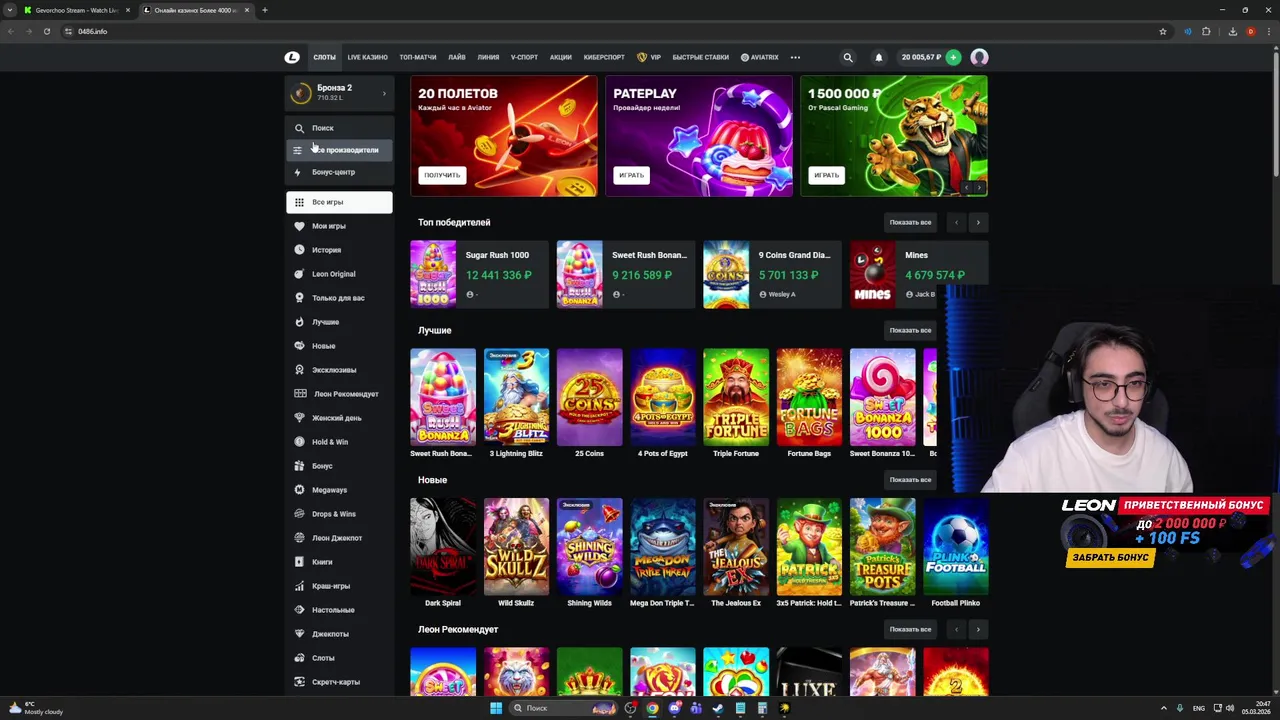The image size is (1280, 720).
Task: Open the Все производители provider filter
Action: pyautogui.click(x=339, y=150)
